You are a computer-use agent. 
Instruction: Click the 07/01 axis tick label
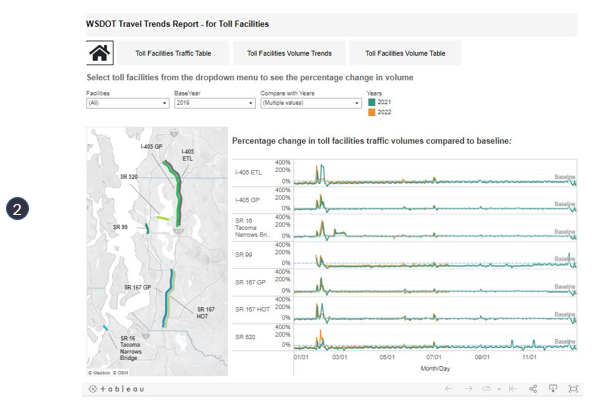(x=434, y=357)
